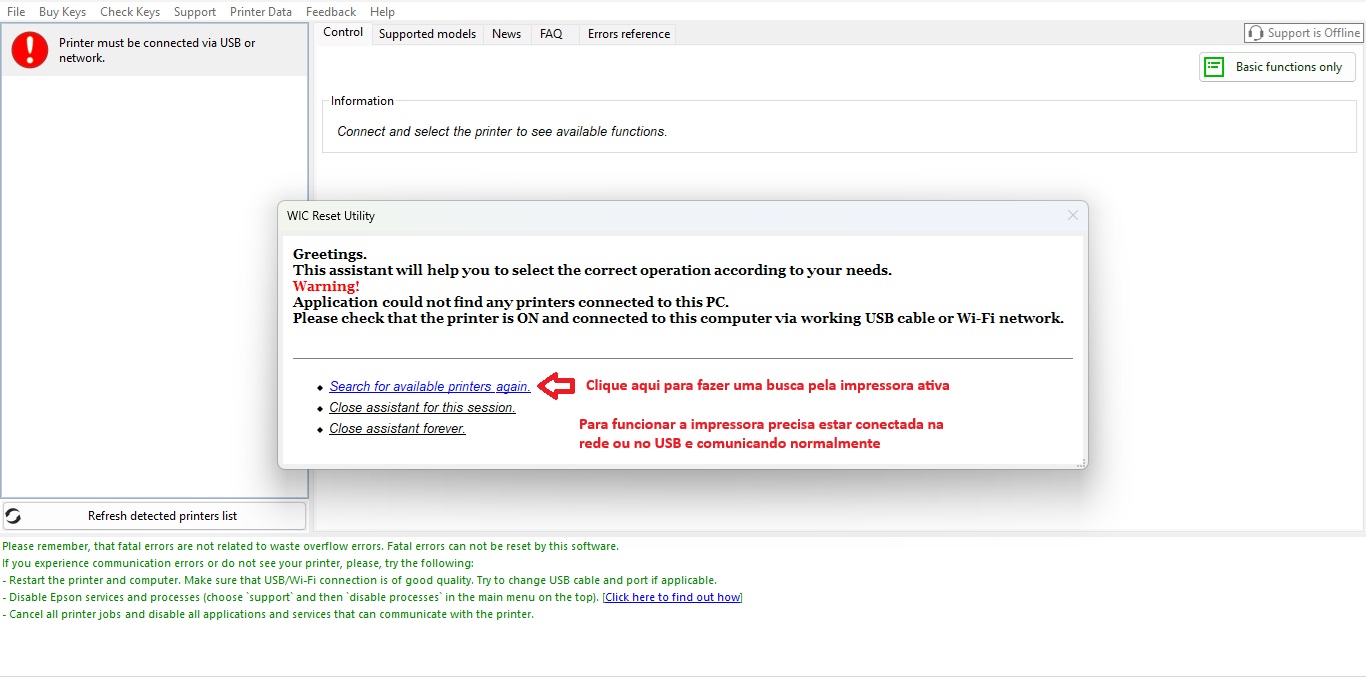
Task: Click Search for available printers again link
Action: [x=429, y=387]
